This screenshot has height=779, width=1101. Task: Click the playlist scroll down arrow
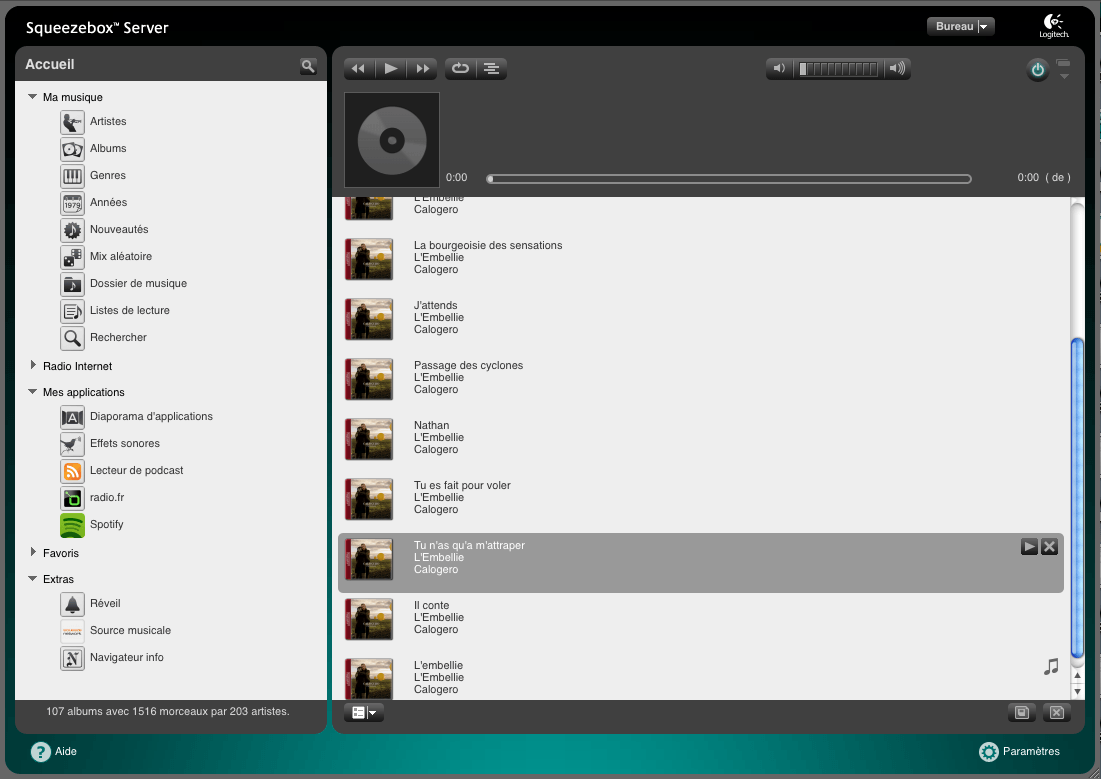[x=1078, y=692]
